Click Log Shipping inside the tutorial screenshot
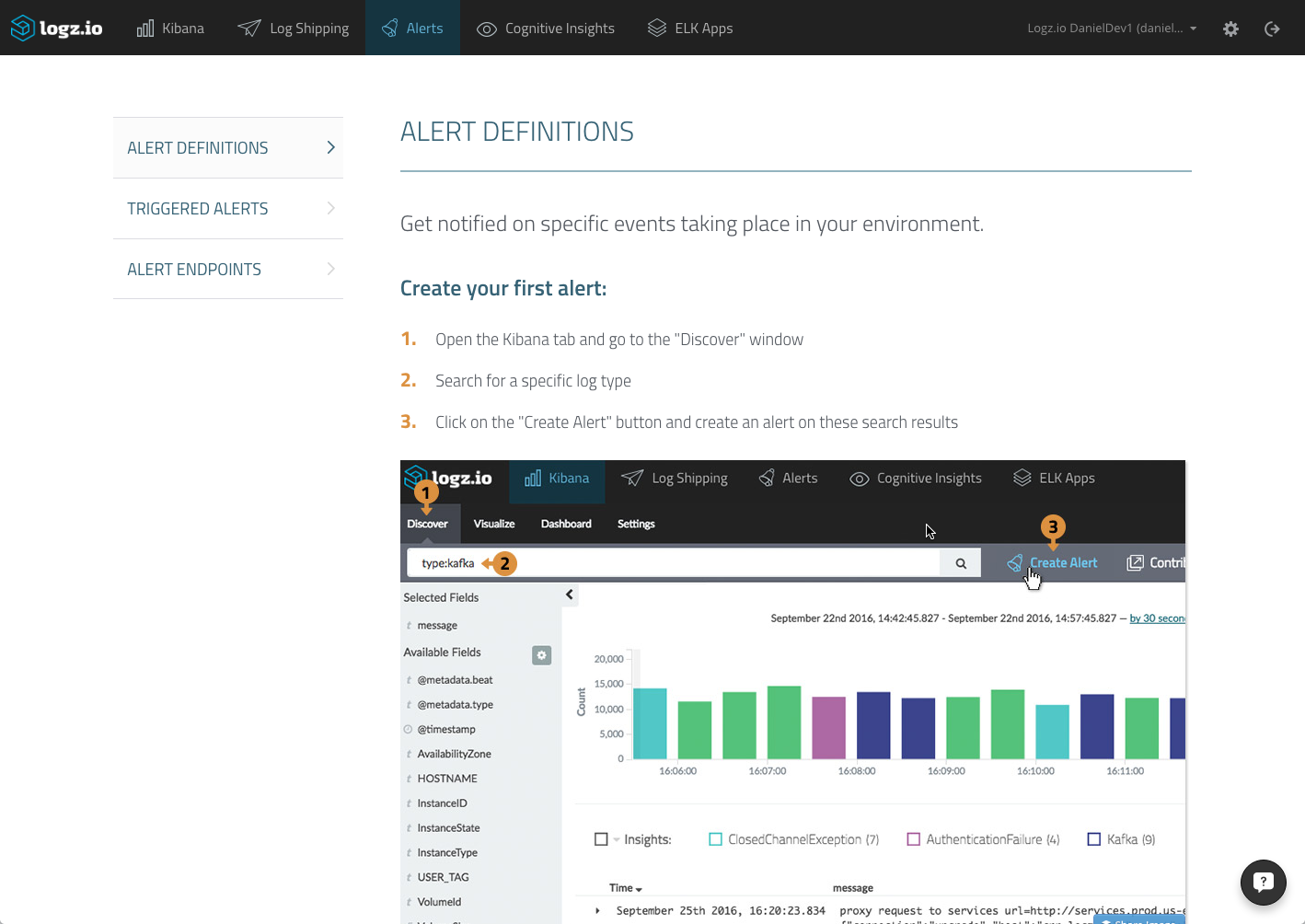This screenshot has height=924, width=1305. pos(675,478)
